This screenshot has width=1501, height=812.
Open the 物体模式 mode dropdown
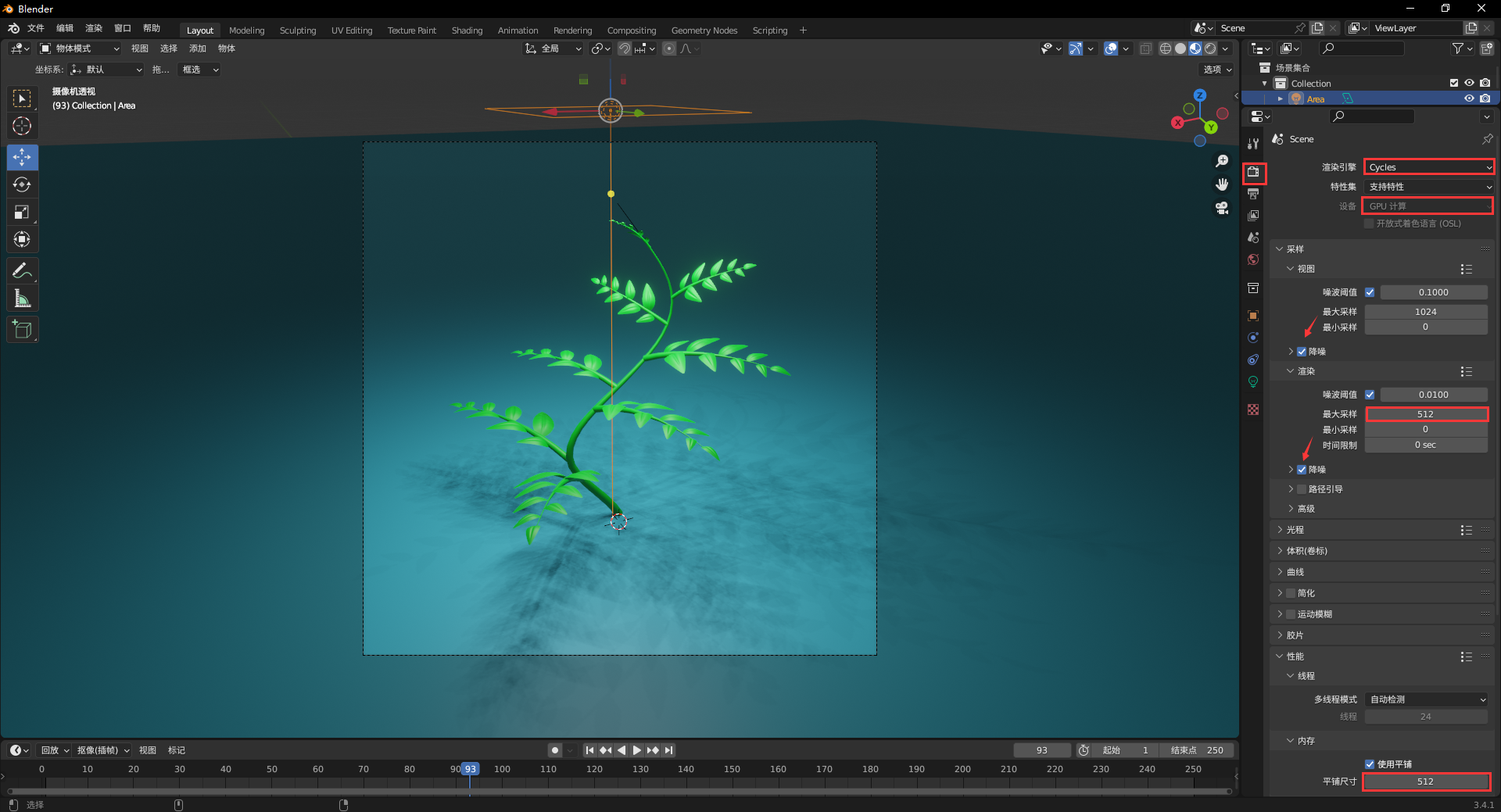tap(80, 48)
